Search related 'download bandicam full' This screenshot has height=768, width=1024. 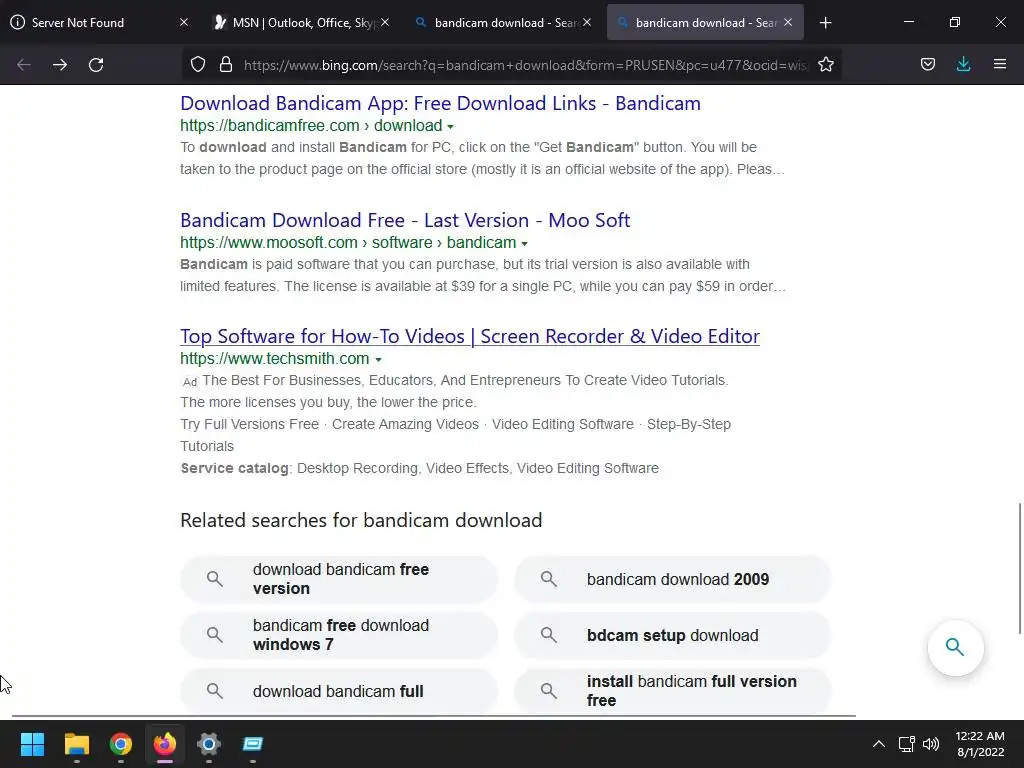(339, 691)
